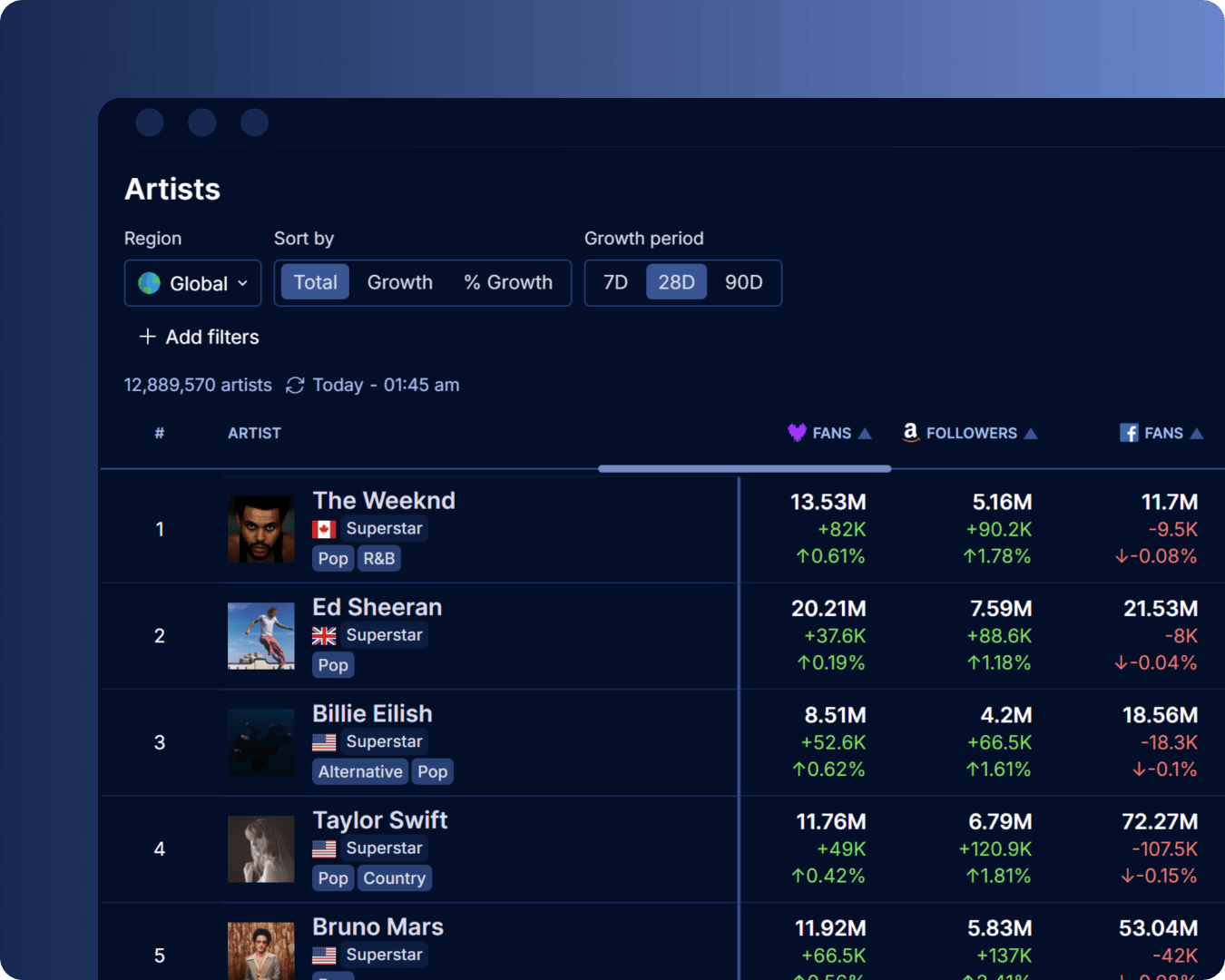Click the sort arrow on the Fans column
This screenshot has width=1225, height=980.
863,433
